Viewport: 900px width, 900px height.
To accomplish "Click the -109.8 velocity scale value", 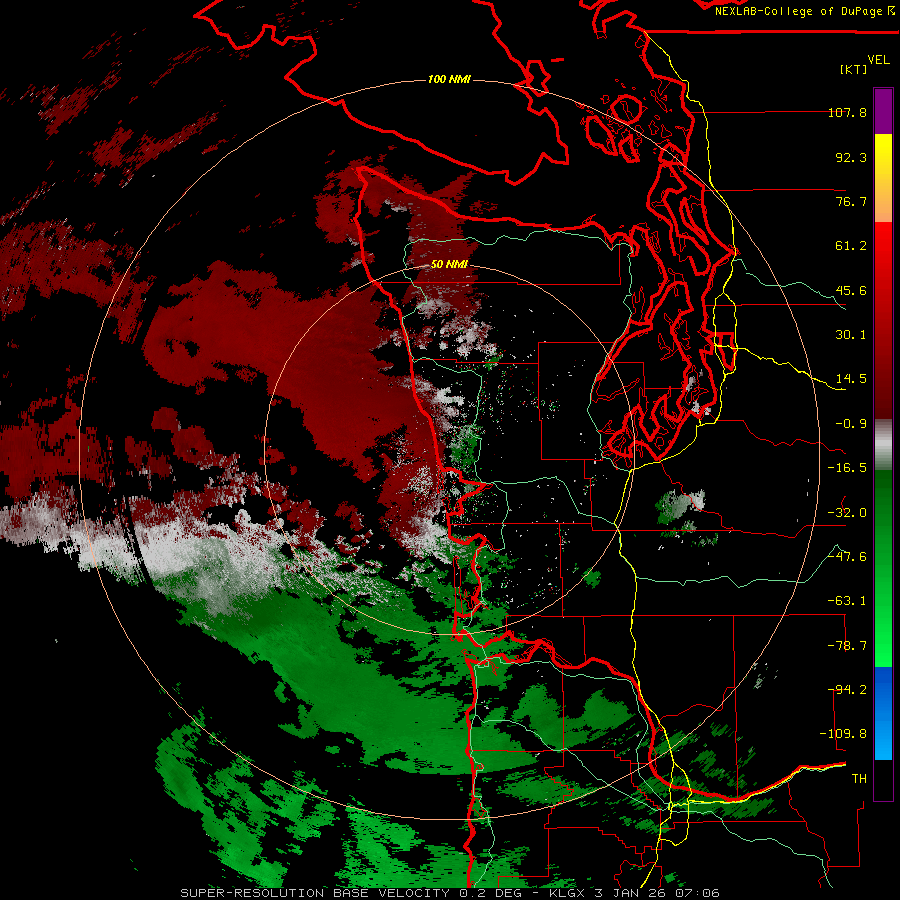I will coord(844,734).
